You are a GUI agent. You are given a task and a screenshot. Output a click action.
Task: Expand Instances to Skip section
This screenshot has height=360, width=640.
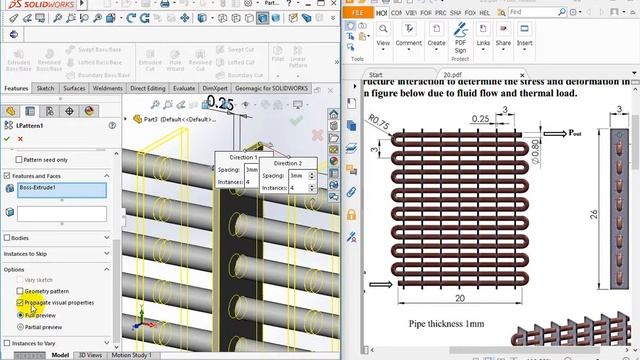pos(107,253)
